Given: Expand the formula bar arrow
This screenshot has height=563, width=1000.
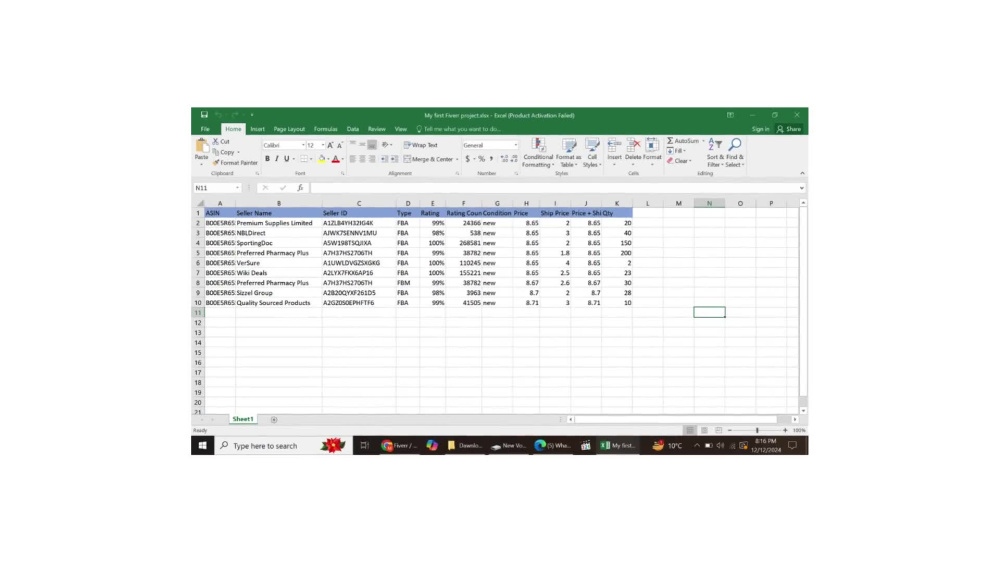Looking at the screenshot, I should coord(802,188).
